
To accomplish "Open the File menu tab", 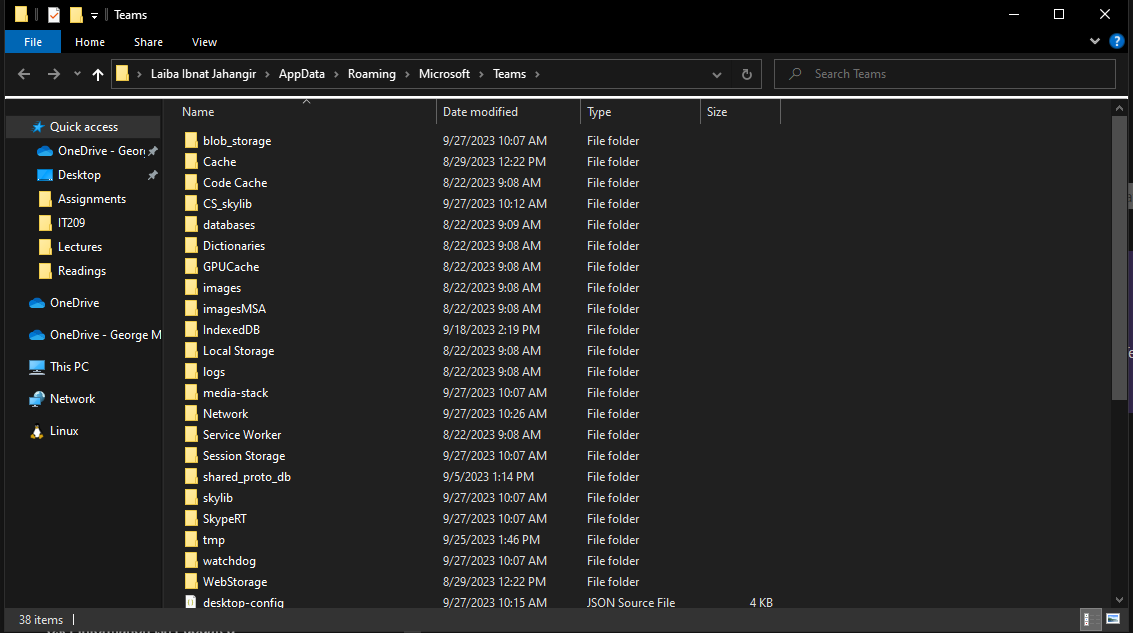I will 33,42.
